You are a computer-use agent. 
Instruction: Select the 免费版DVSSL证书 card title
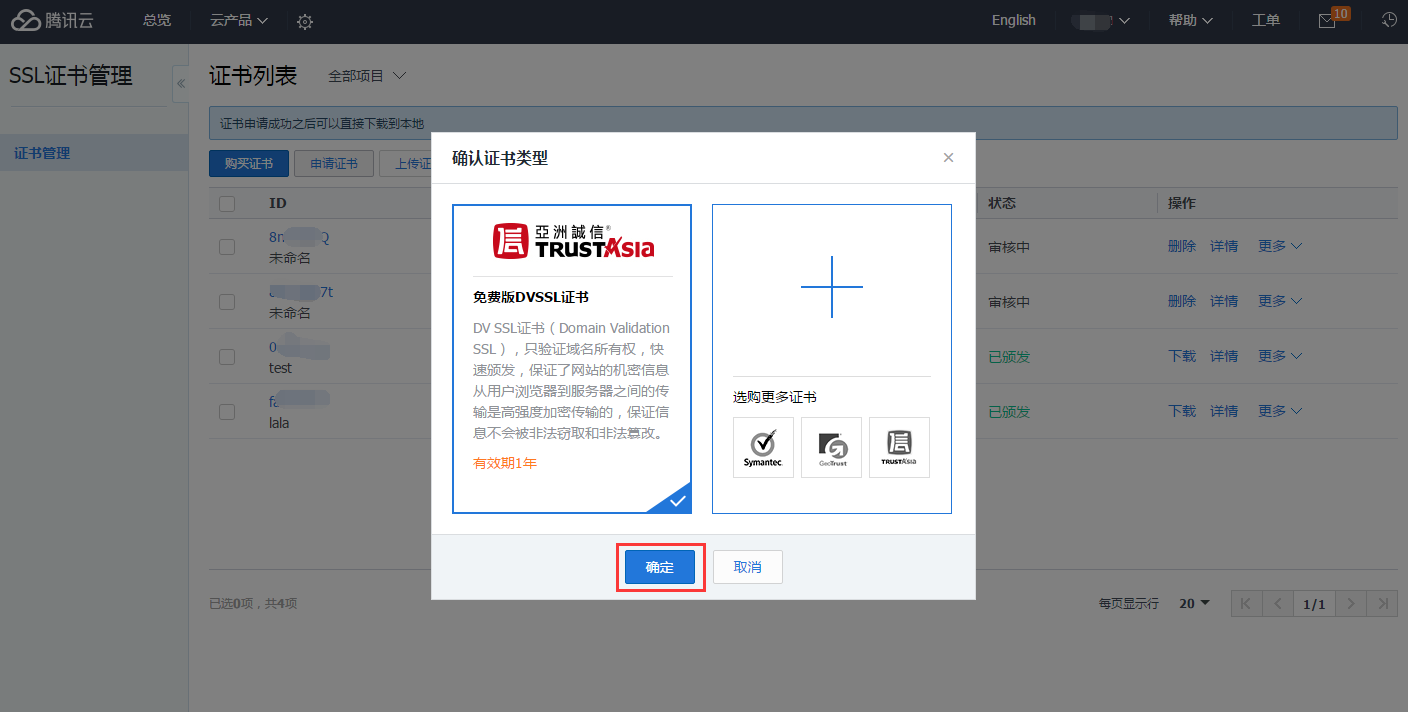(531, 297)
